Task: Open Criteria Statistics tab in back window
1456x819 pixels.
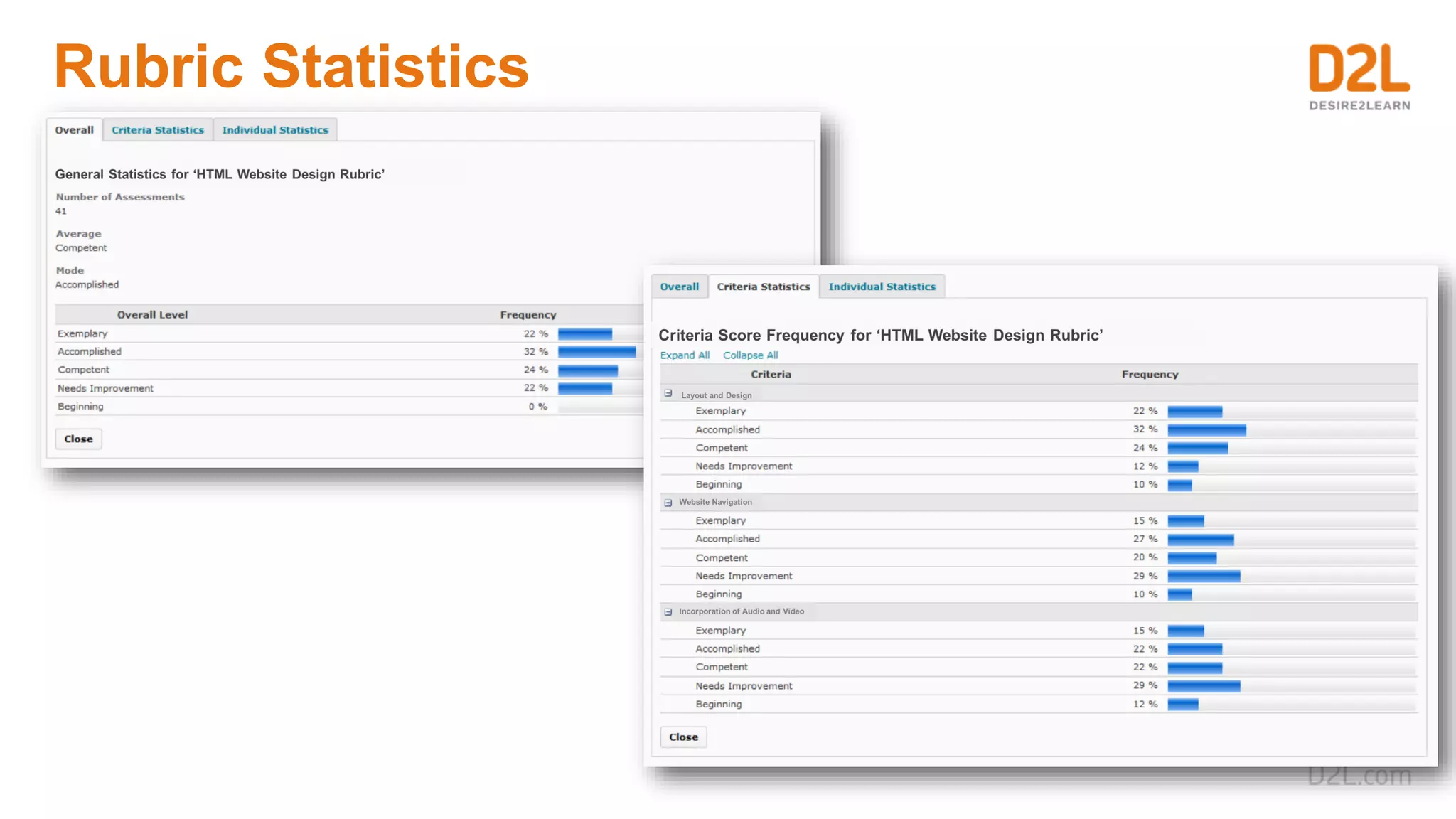Action: tap(158, 130)
